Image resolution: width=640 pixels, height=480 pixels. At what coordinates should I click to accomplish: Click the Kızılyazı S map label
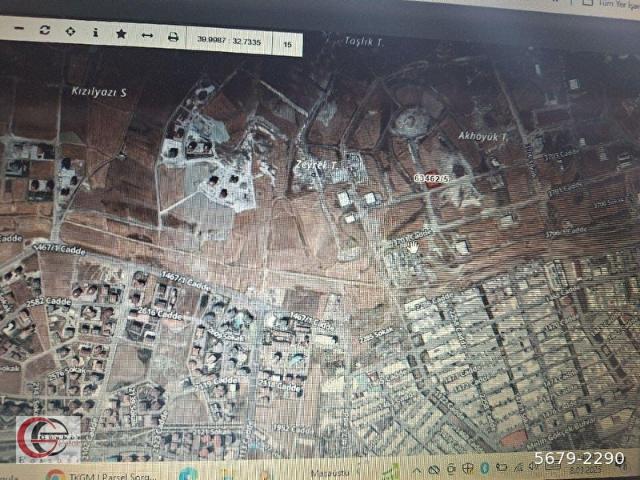[x=99, y=92]
